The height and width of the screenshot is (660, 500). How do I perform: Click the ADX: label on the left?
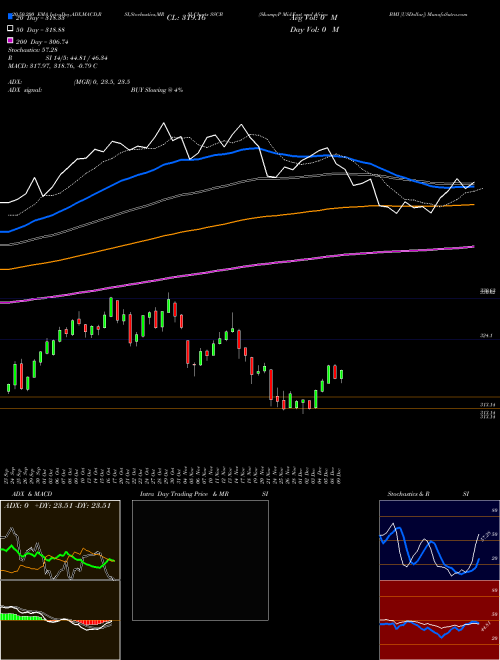(15, 82)
